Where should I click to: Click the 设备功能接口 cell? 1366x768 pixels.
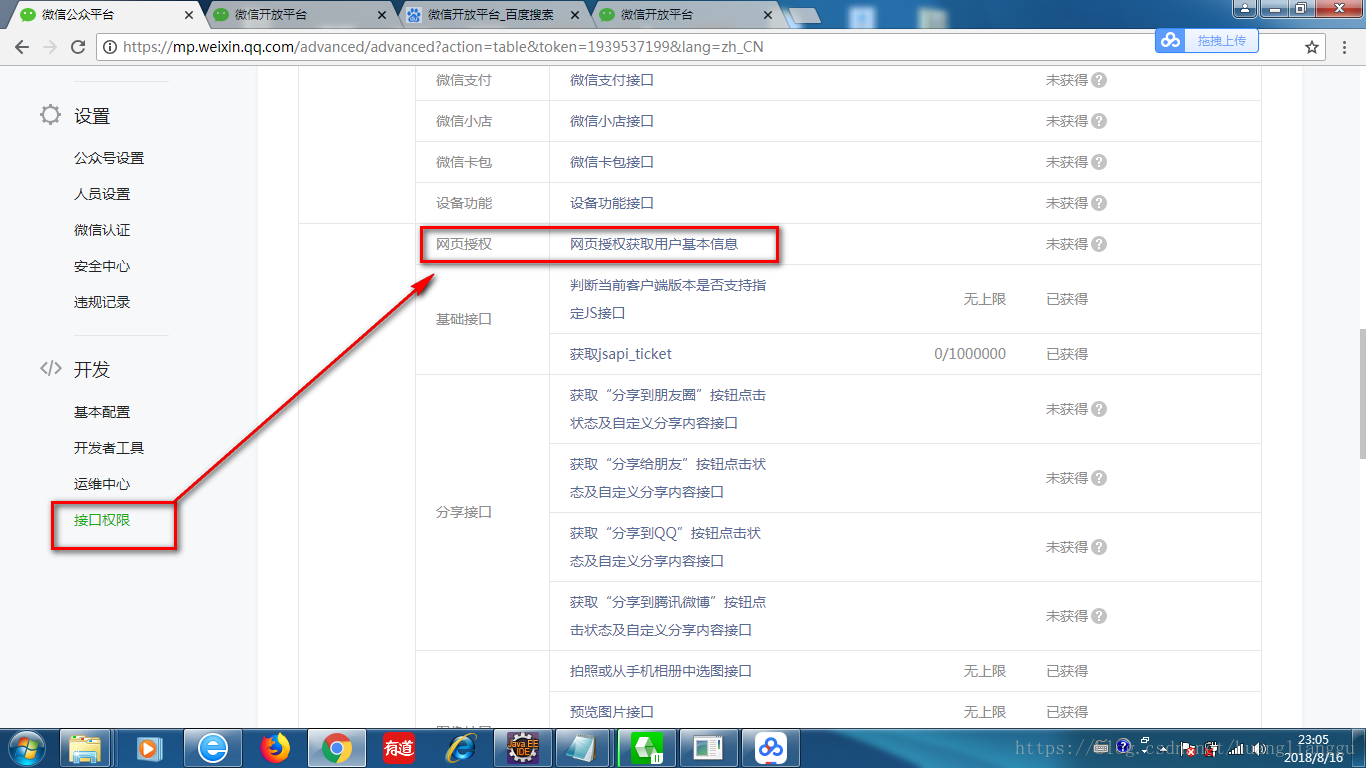(x=612, y=203)
